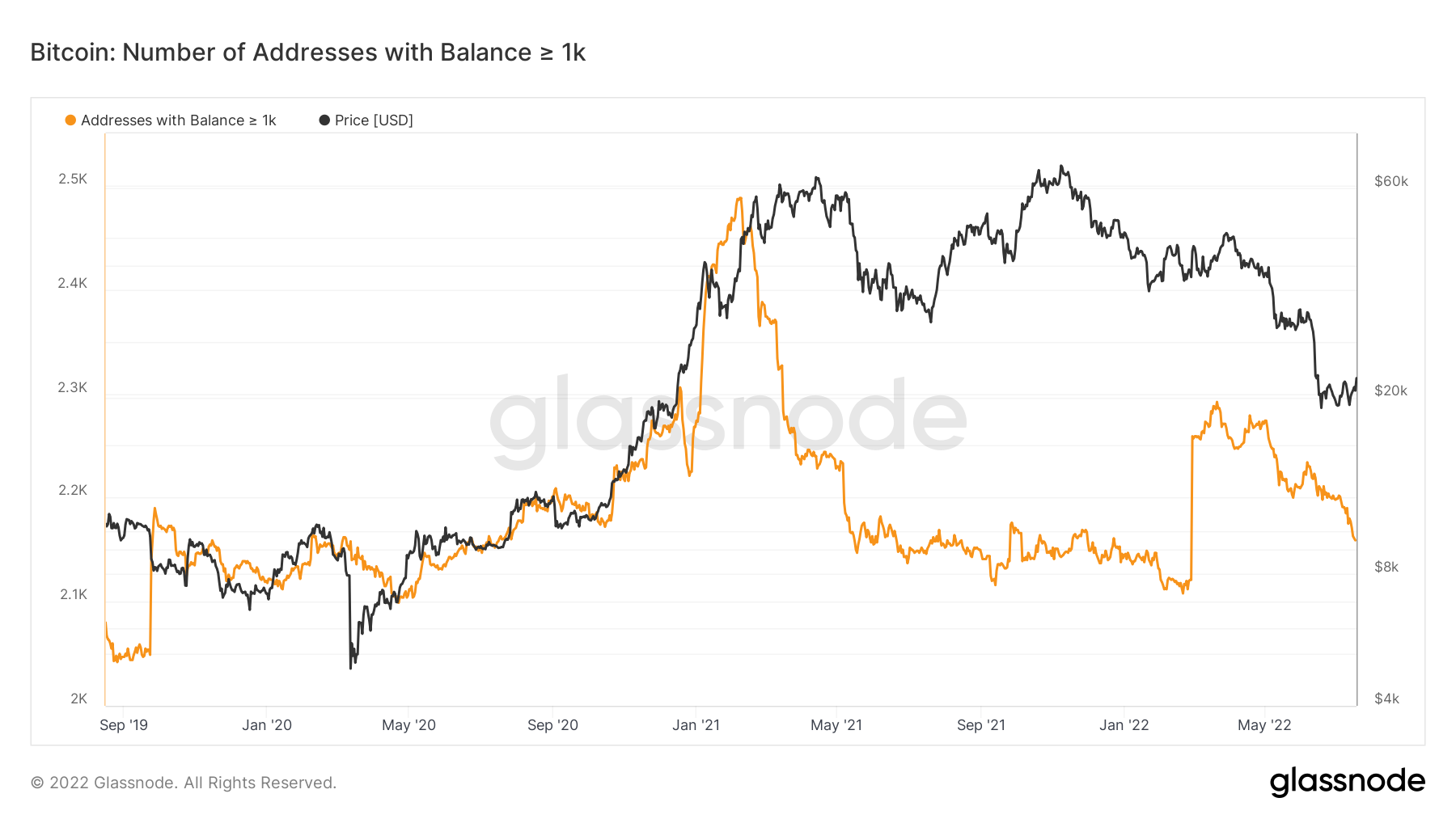This screenshot has width=1456, height=819.
Task: Click the $4k right axis label
Action: (1386, 699)
